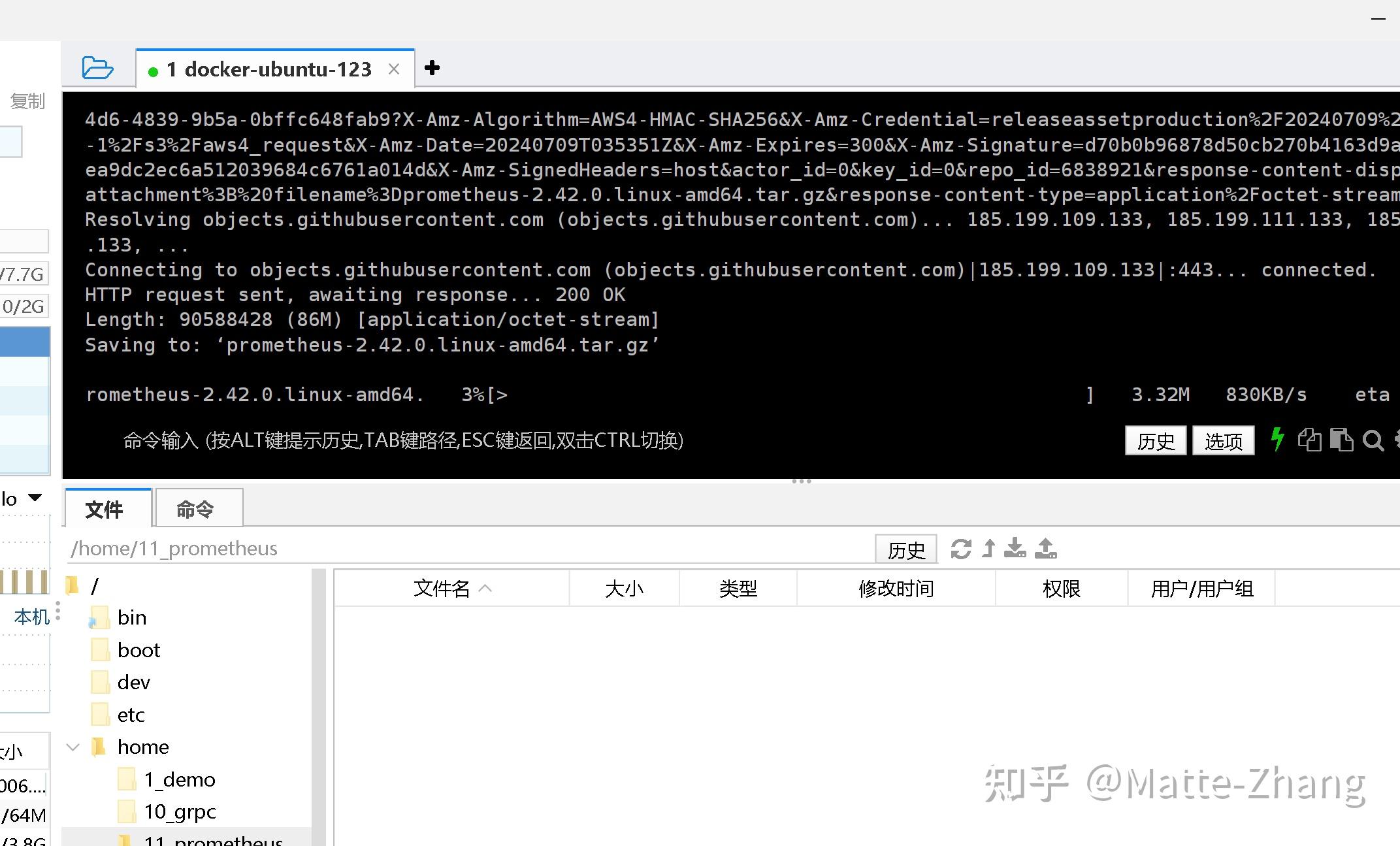Select the docker-ubuntu-123 session tab
Viewport: 1400px width, 846px height.
[x=269, y=69]
